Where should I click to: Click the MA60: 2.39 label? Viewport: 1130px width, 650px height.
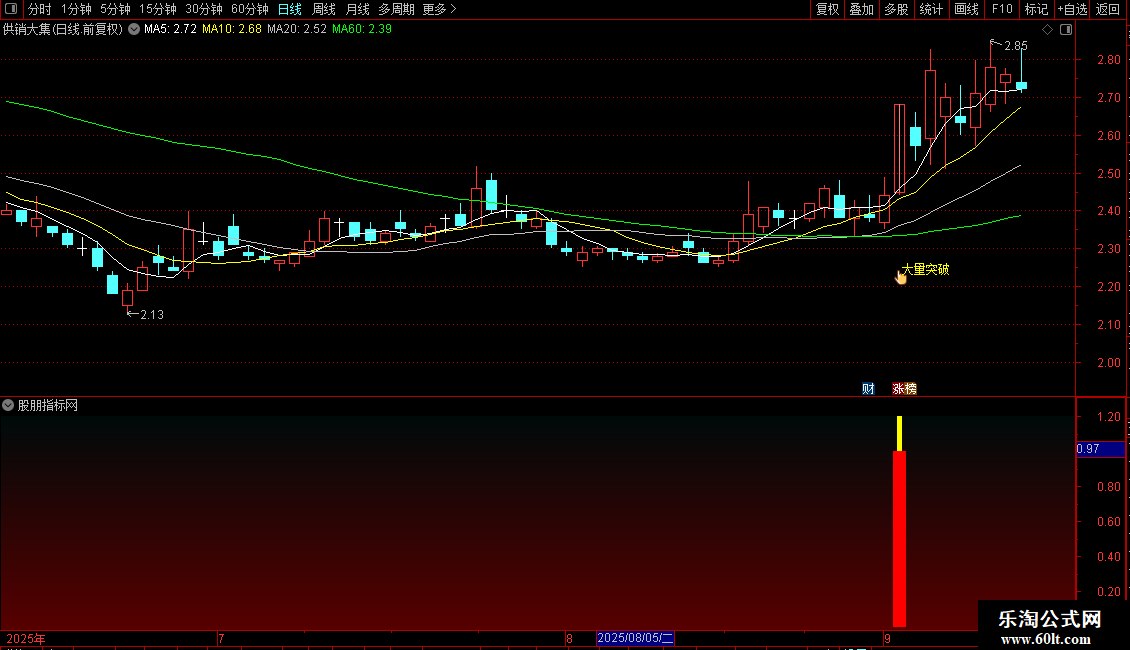[362, 30]
